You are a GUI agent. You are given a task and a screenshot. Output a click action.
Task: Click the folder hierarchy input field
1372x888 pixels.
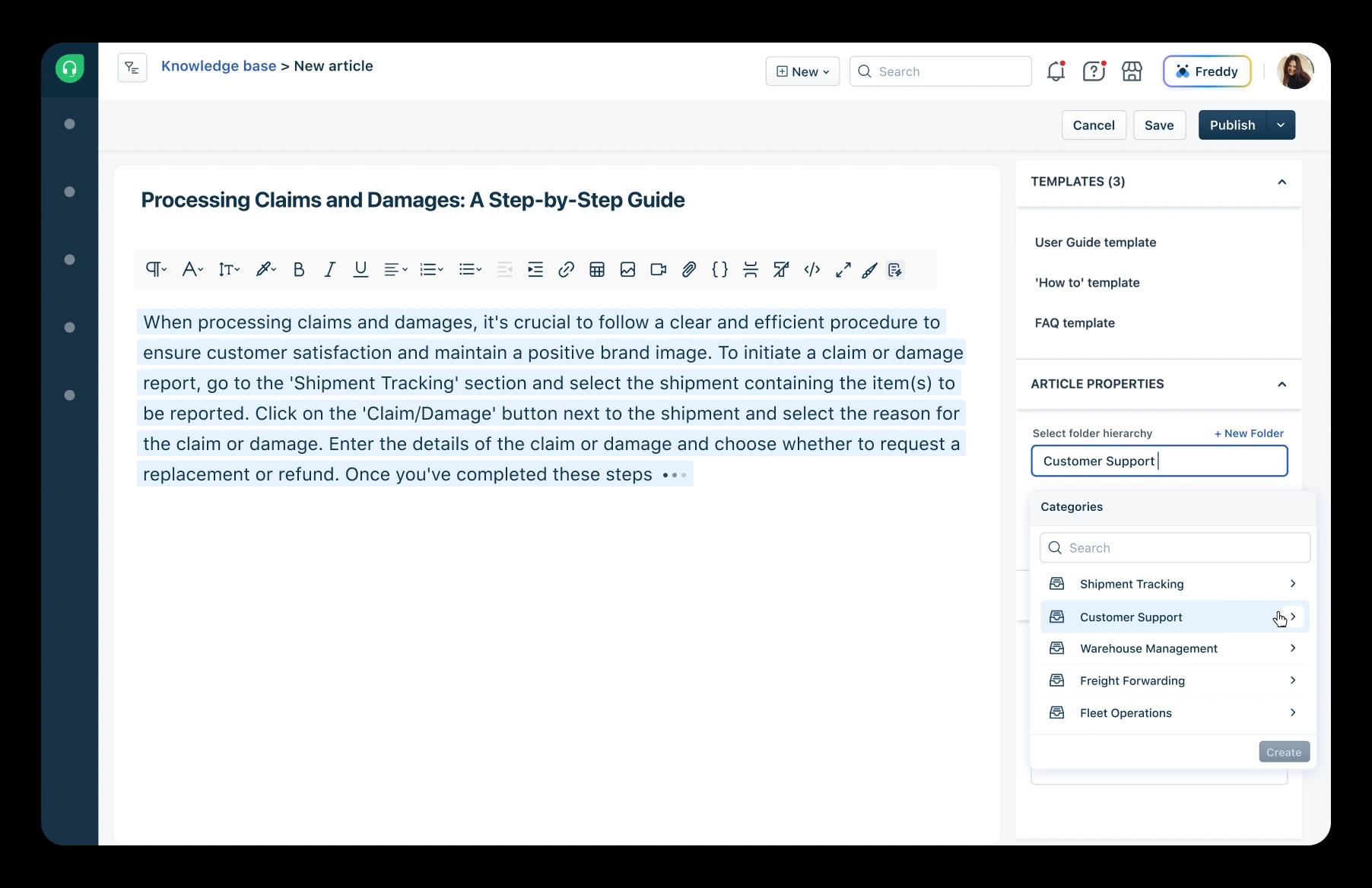point(1159,461)
